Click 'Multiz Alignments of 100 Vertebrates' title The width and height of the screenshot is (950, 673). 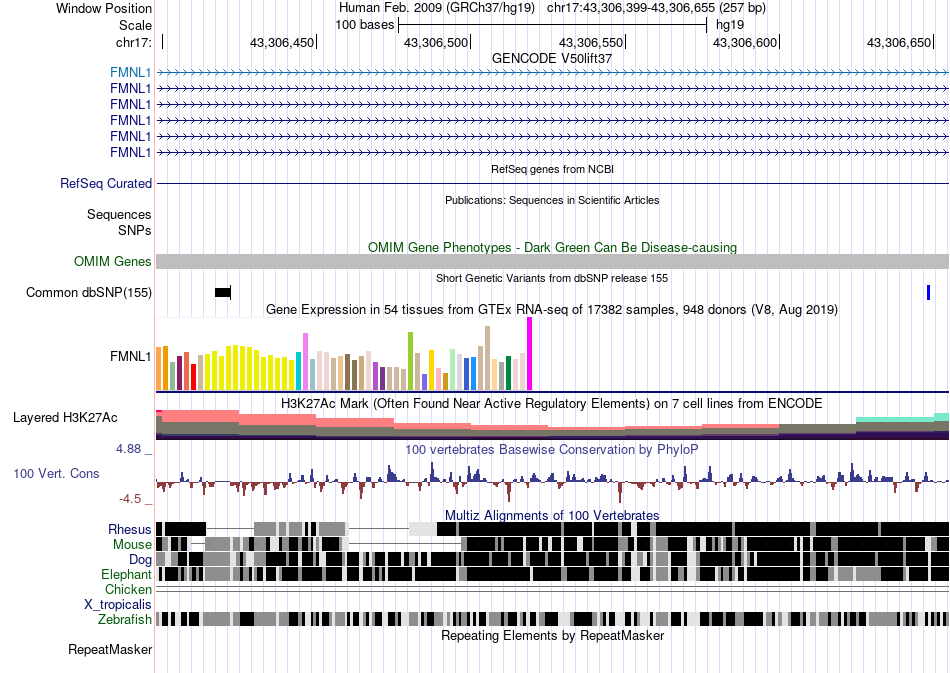[x=552, y=516]
